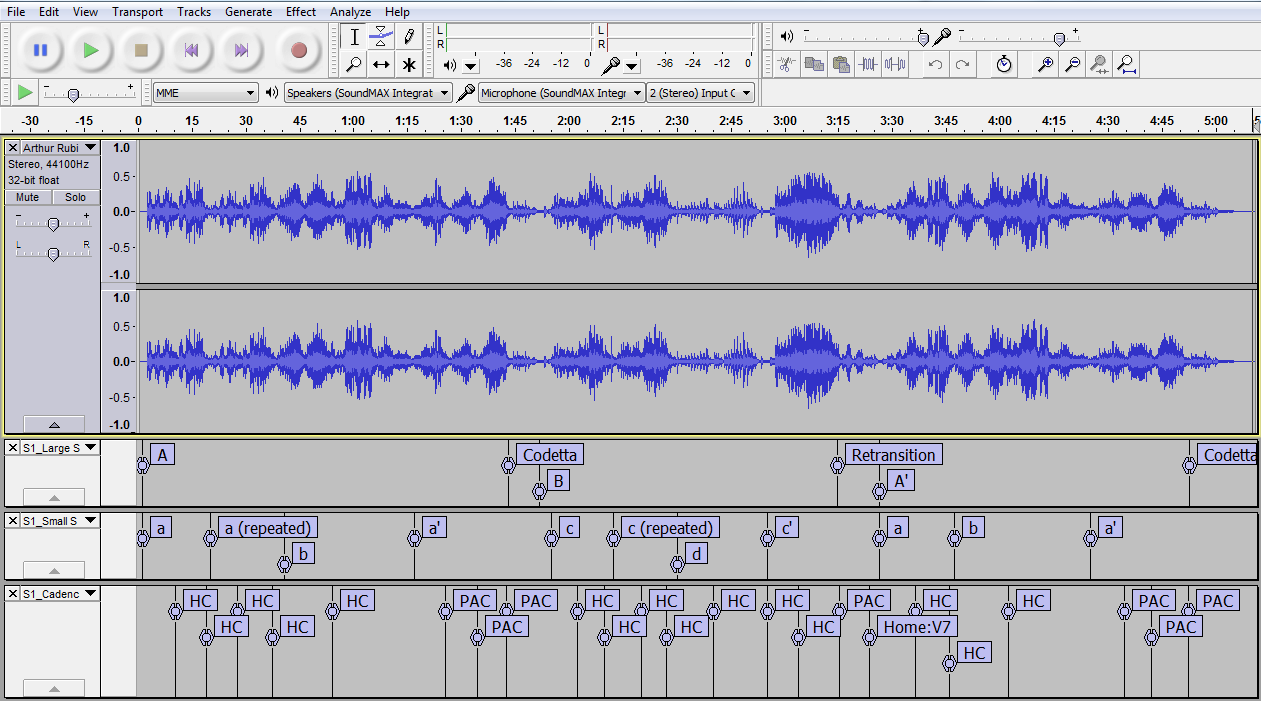Select the Draw pencil tool

click(408, 37)
